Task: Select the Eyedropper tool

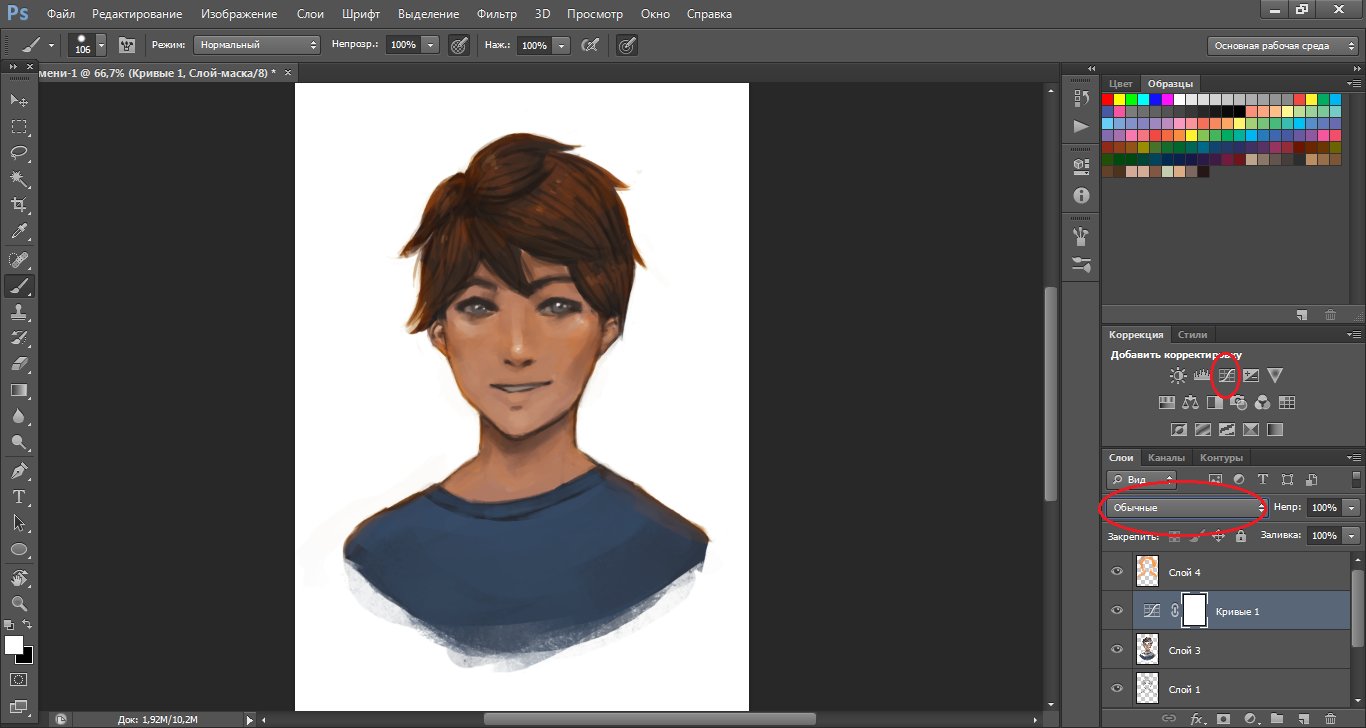Action: pyautogui.click(x=19, y=232)
